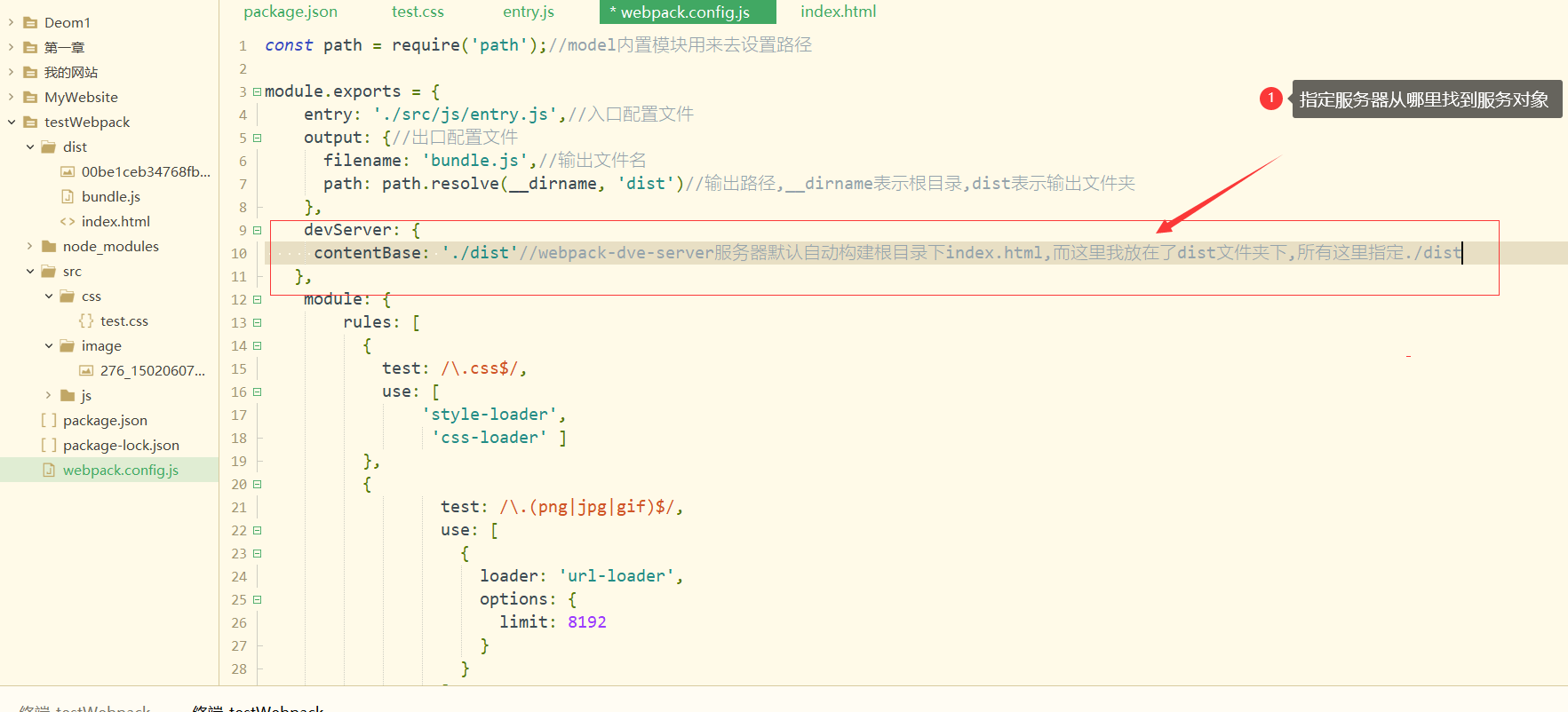
Task: Collapse the image folder chevron
Action: [x=48, y=345]
